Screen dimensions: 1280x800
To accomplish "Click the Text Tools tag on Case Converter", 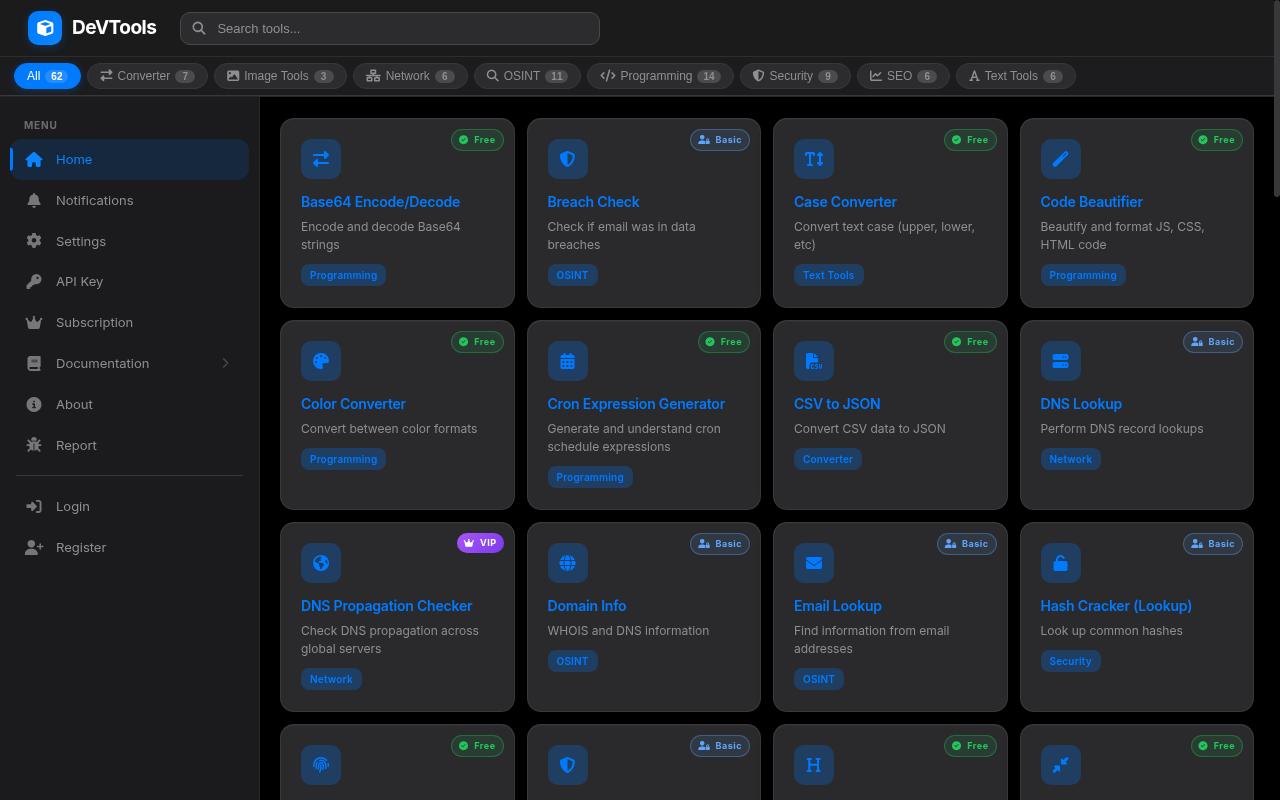I will (x=828, y=275).
